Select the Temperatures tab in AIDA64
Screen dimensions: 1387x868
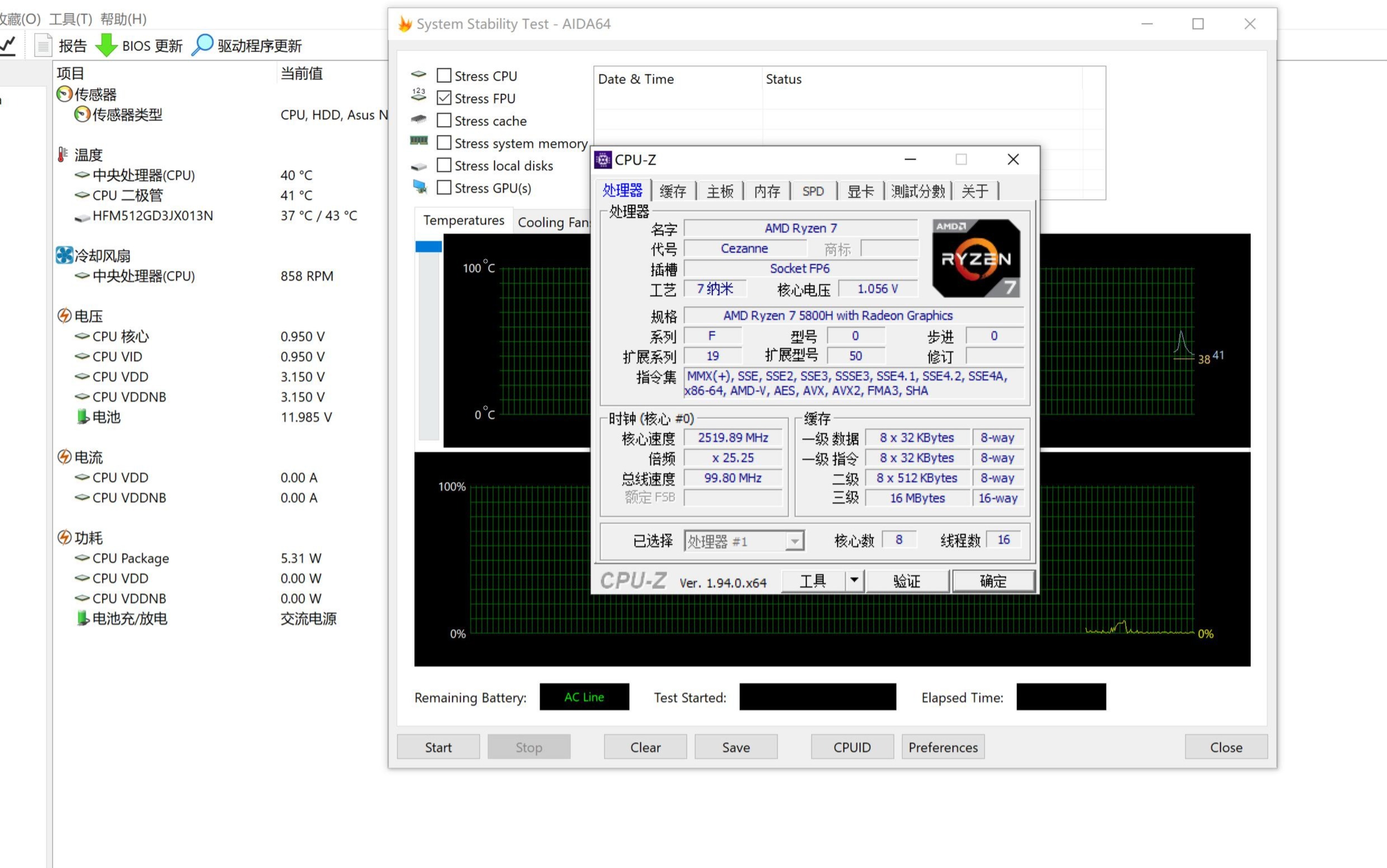click(464, 220)
